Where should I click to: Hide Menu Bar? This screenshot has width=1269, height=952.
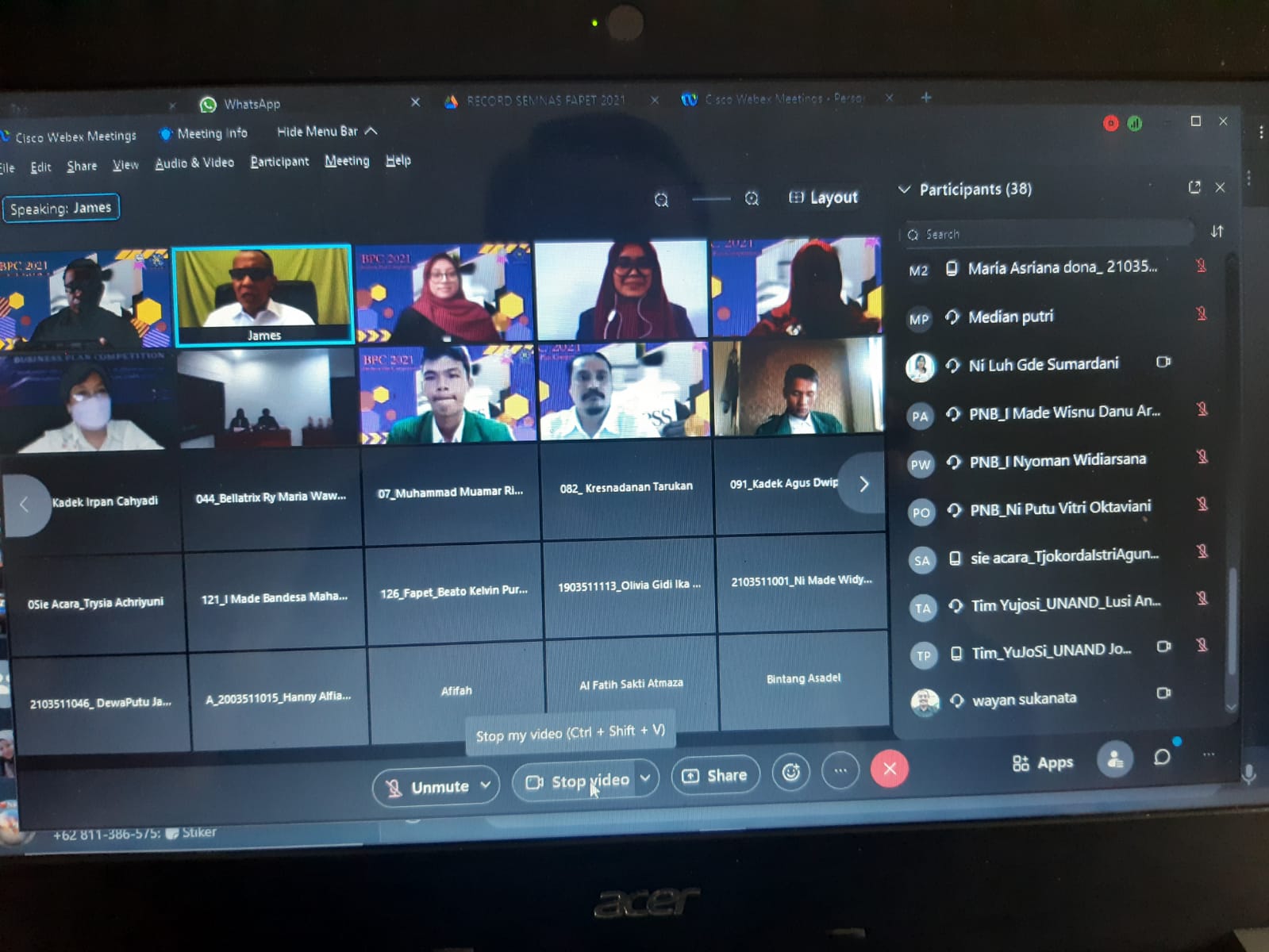327,132
